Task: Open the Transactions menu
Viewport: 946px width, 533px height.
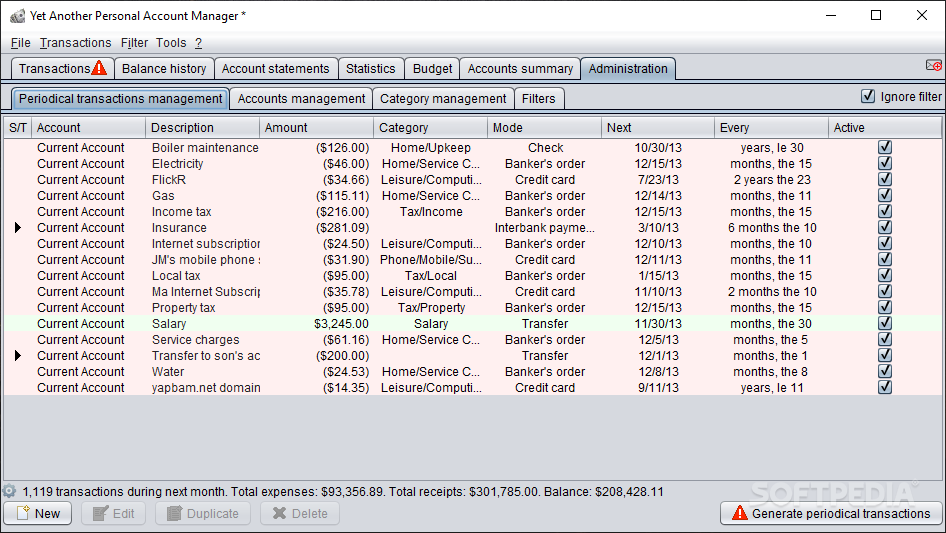Action: (x=75, y=43)
